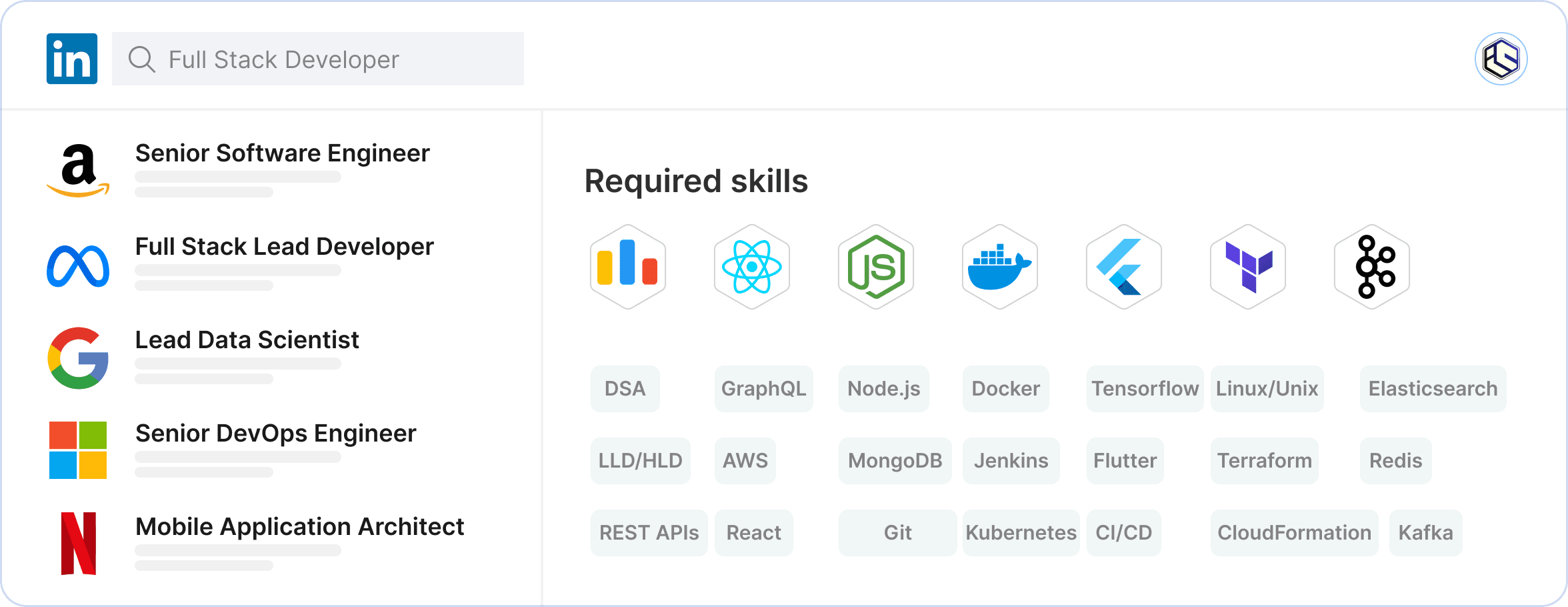
Task: Select the Terraform skill icon
Action: pyautogui.click(x=1248, y=267)
